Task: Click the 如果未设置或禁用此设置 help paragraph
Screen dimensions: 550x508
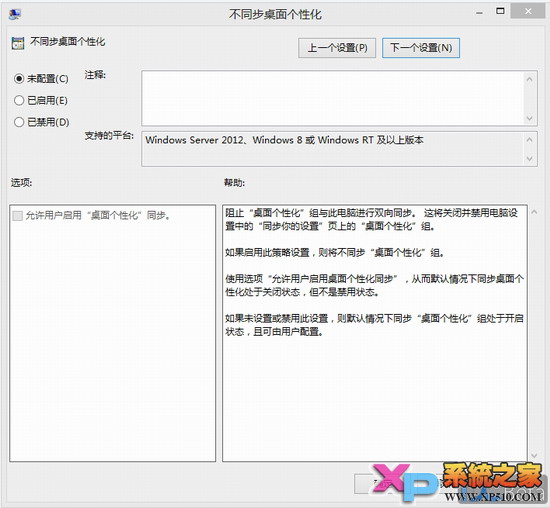Action: [x=374, y=325]
